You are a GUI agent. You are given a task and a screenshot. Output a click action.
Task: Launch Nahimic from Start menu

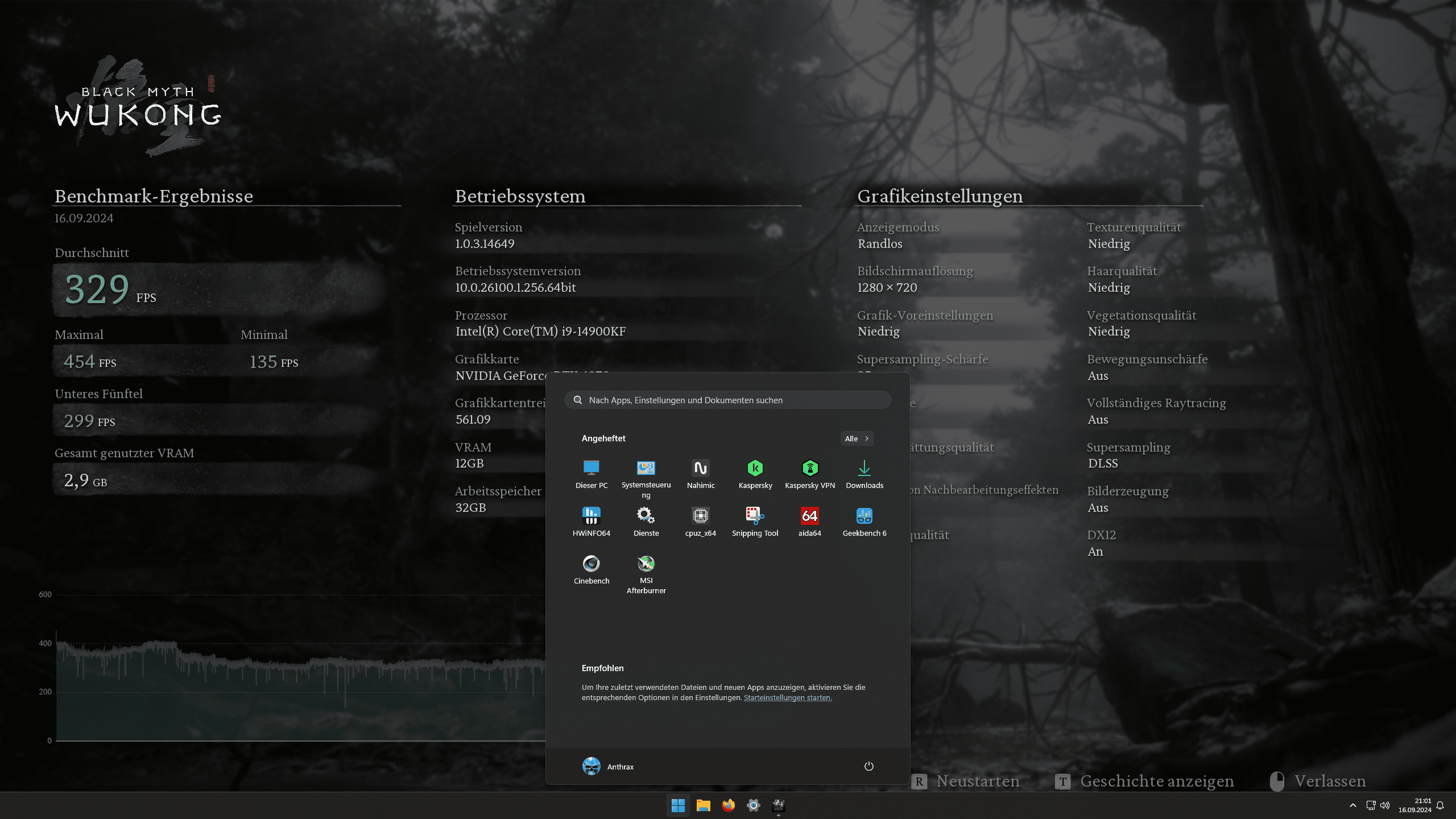[x=700, y=474]
